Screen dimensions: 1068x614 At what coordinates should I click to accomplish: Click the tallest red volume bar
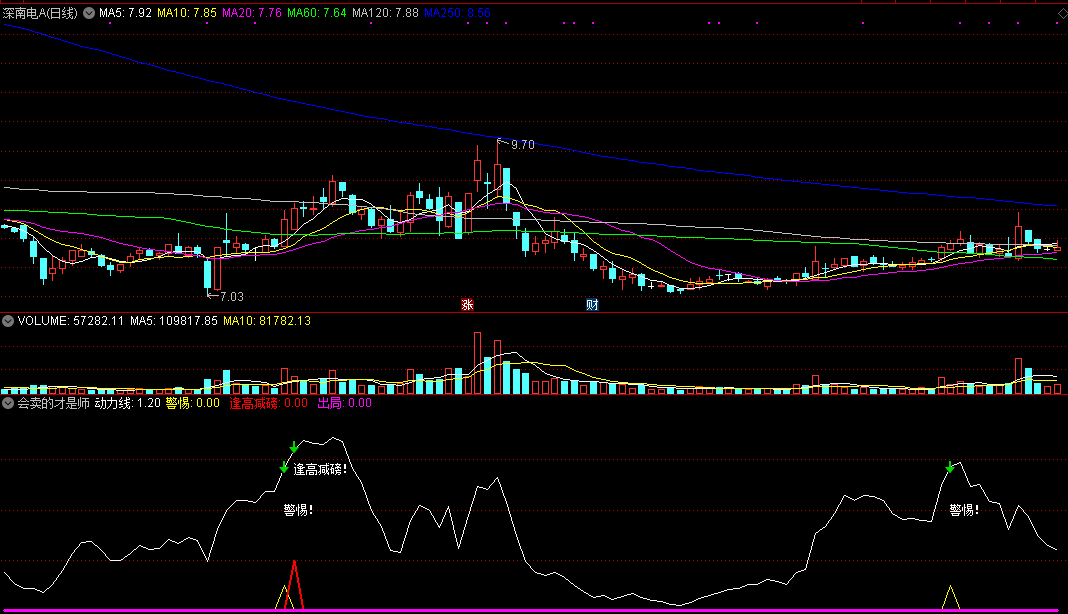(x=477, y=363)
